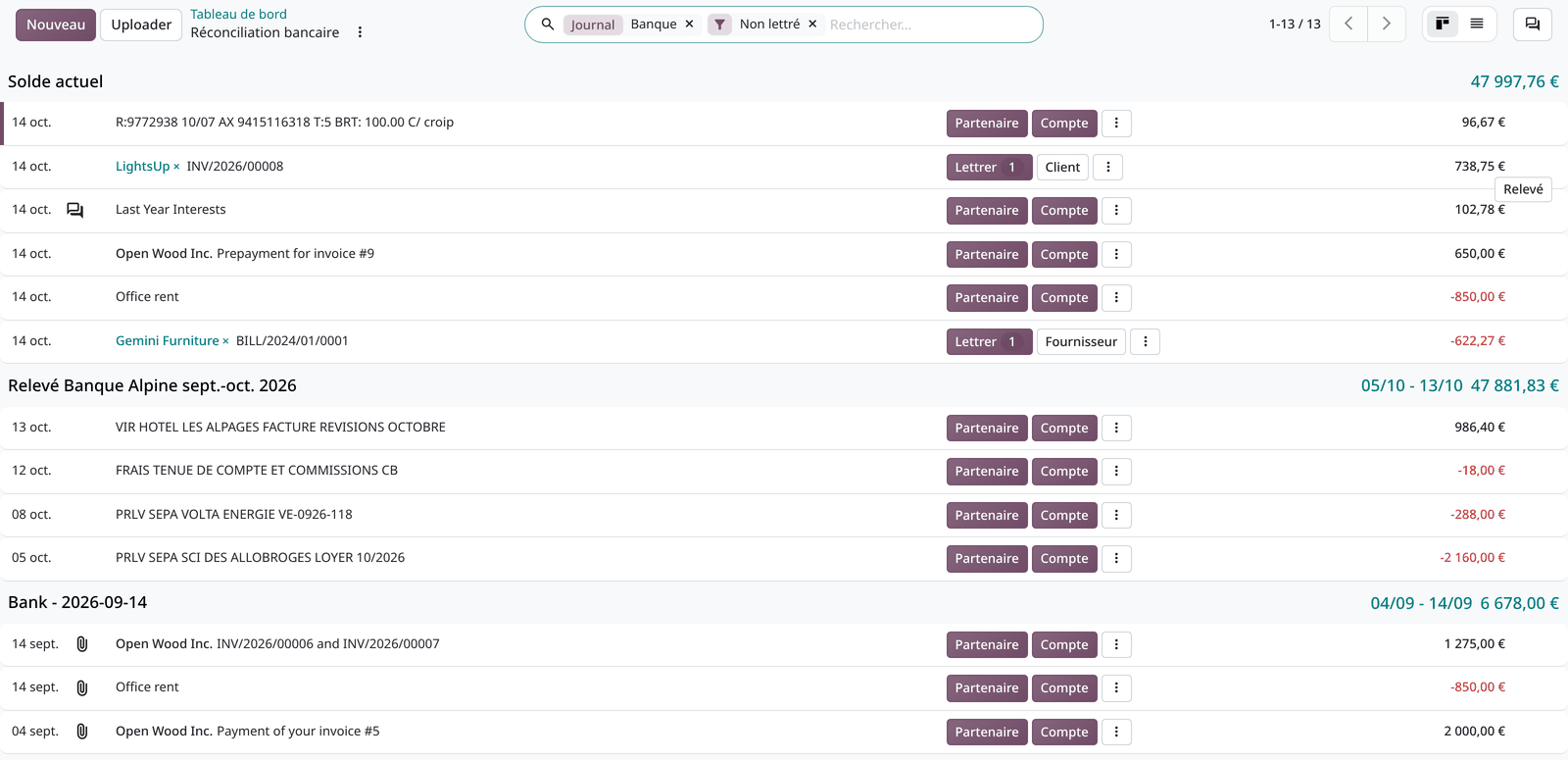The image size is (1568, 760).
Task: Remove the Non lettré filter facet
Action: 812,25
